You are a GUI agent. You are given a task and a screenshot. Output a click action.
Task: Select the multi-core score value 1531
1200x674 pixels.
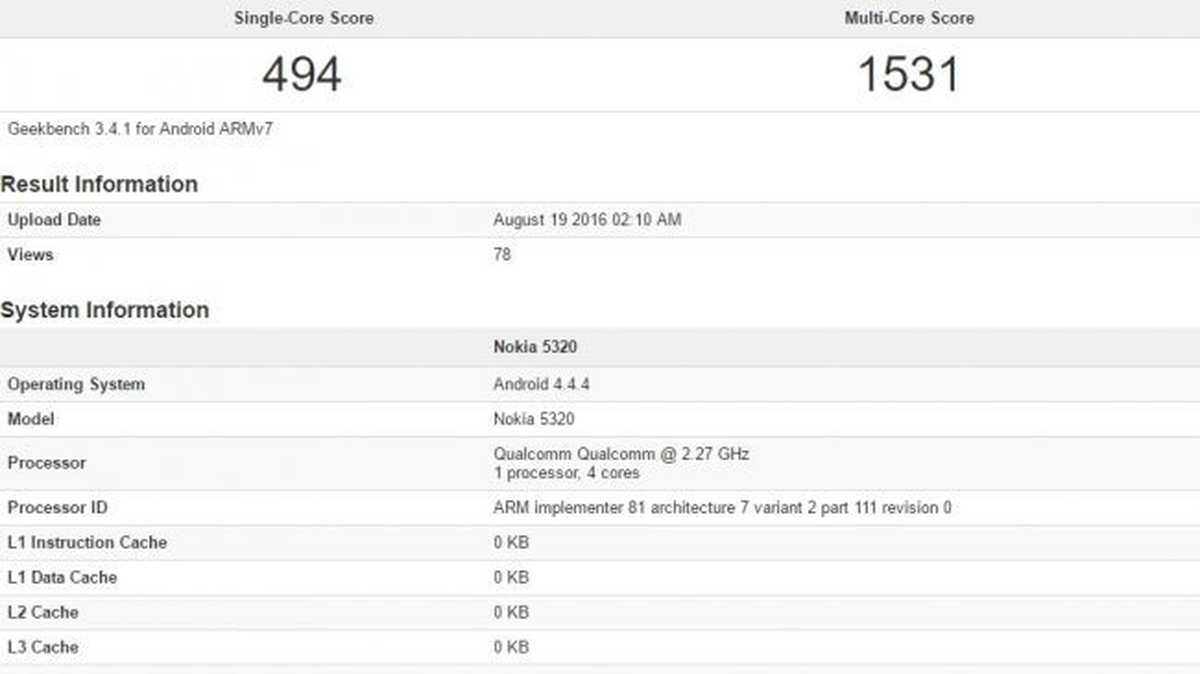[x=909, y=75]
